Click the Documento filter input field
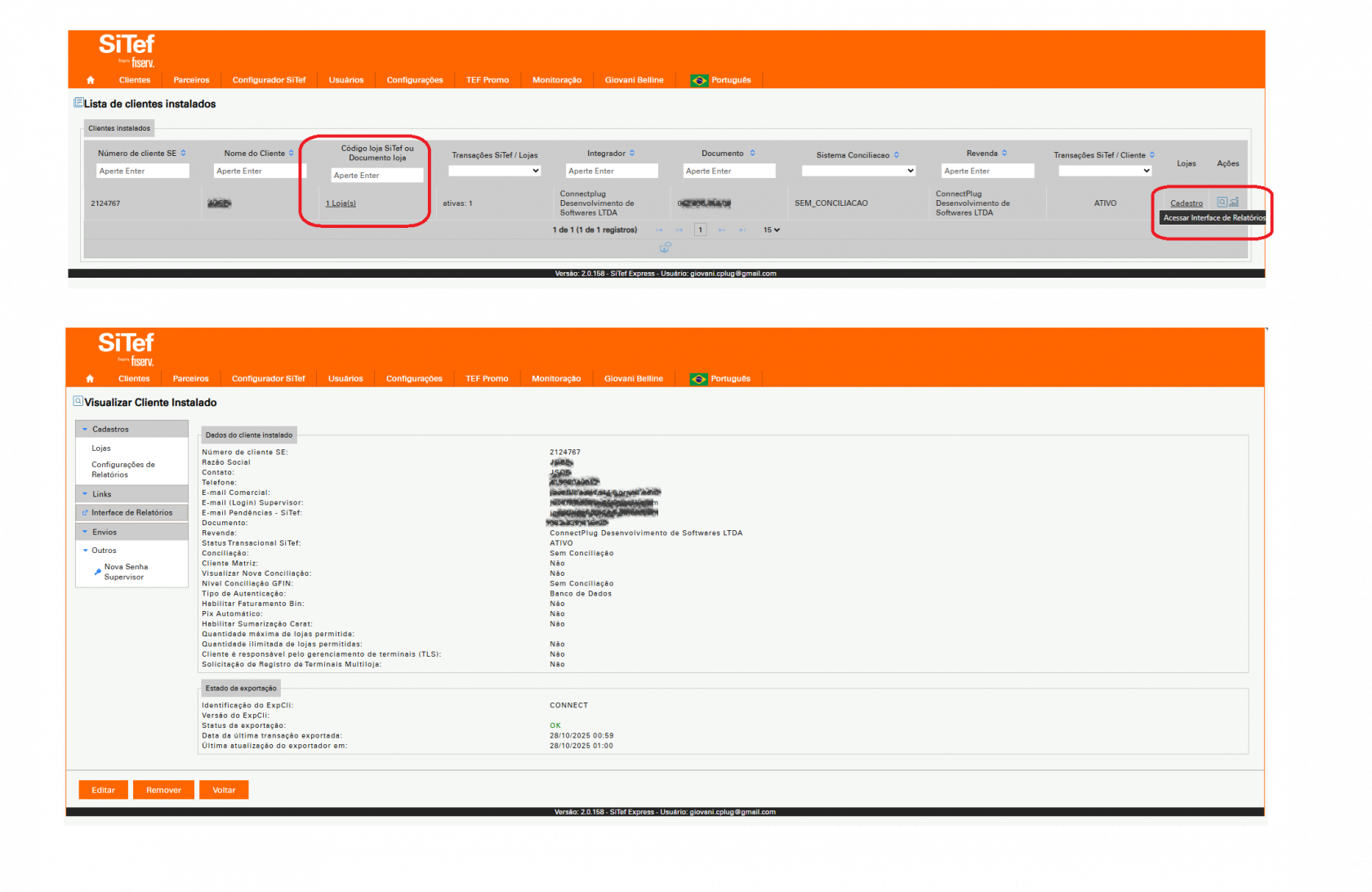The image size is (1372, 892). [728, 171]
